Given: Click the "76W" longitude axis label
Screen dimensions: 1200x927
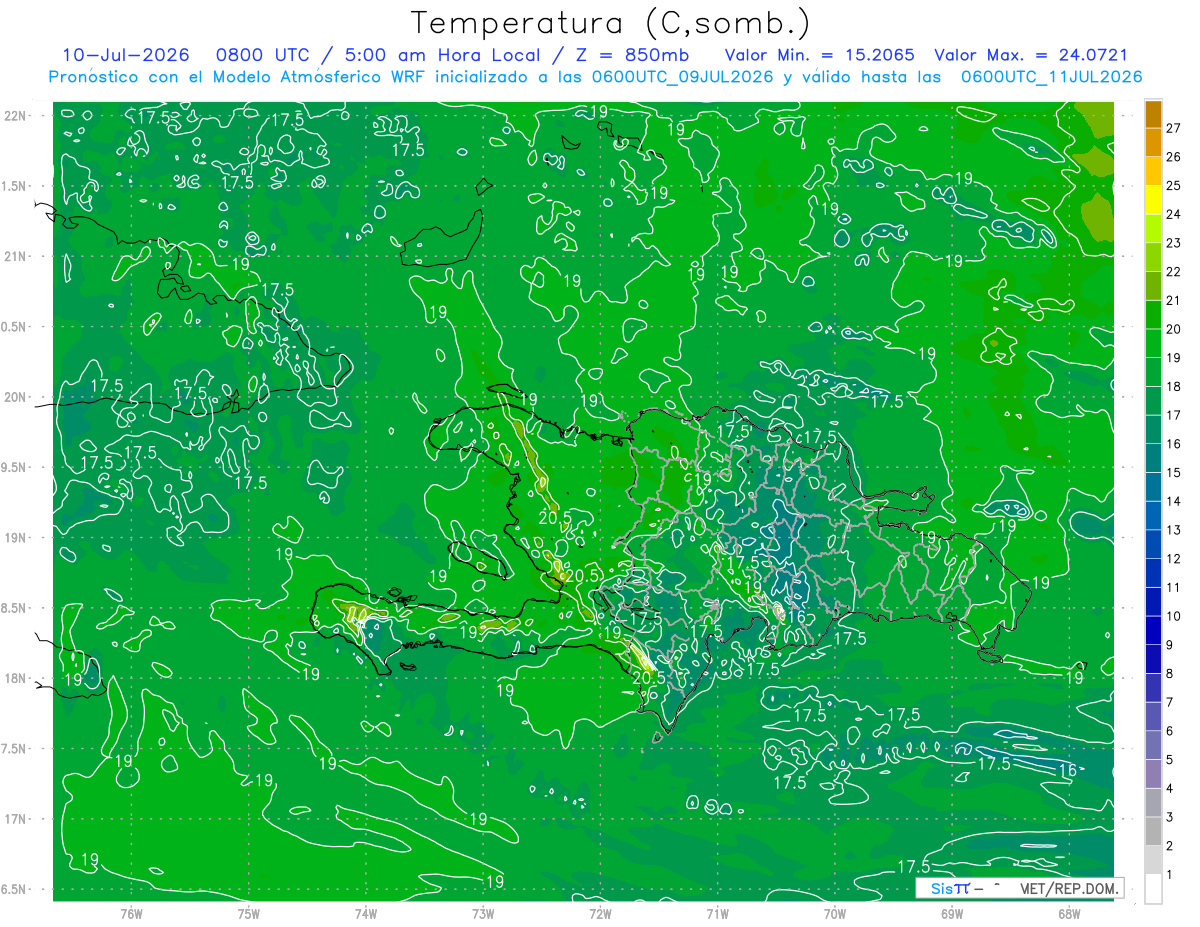Looking at the screenshot, I should 131,913.
